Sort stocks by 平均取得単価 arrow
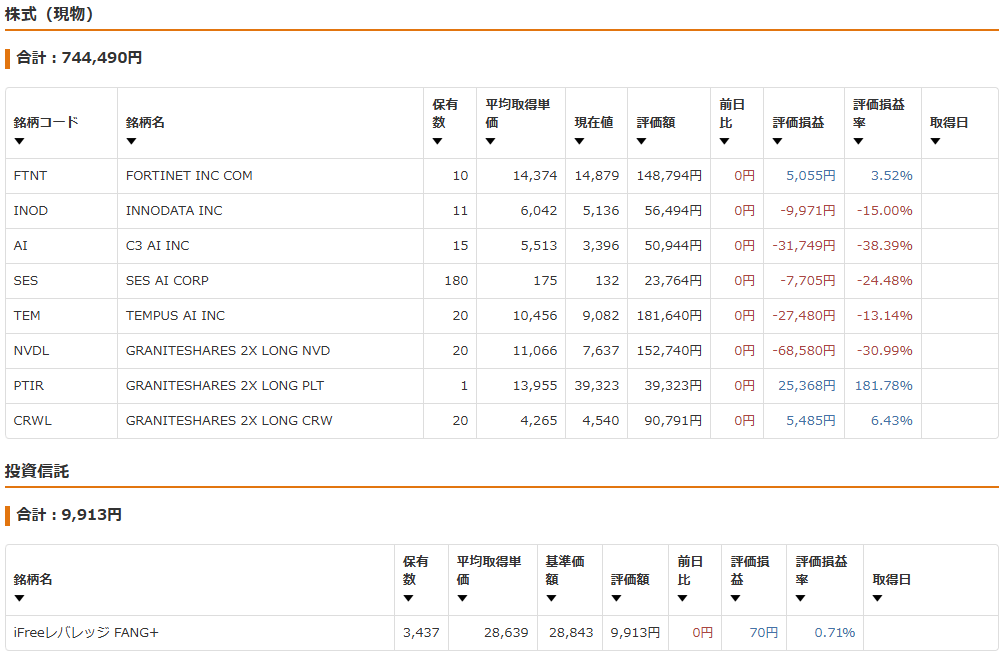This screenshot has height=654, width=1001. coord(490,141)
